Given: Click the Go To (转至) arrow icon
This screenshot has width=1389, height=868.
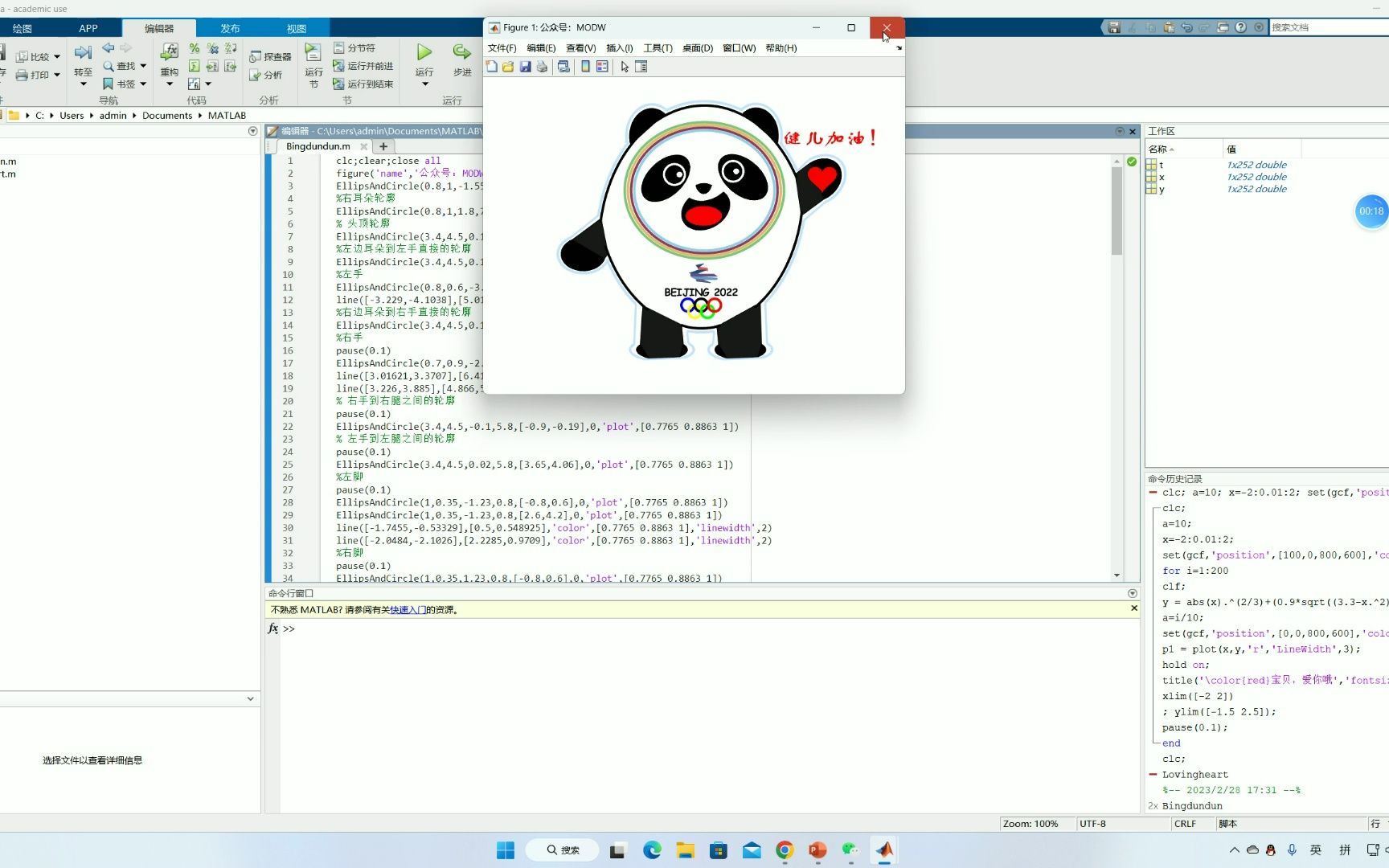Looking at the screenshot, I should click(x=83, y=52).
